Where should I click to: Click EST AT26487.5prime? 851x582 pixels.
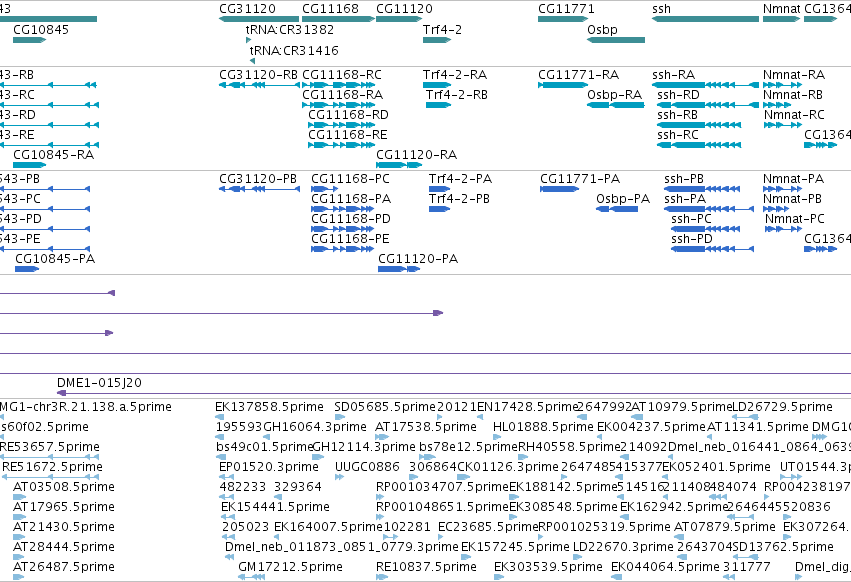64,567
